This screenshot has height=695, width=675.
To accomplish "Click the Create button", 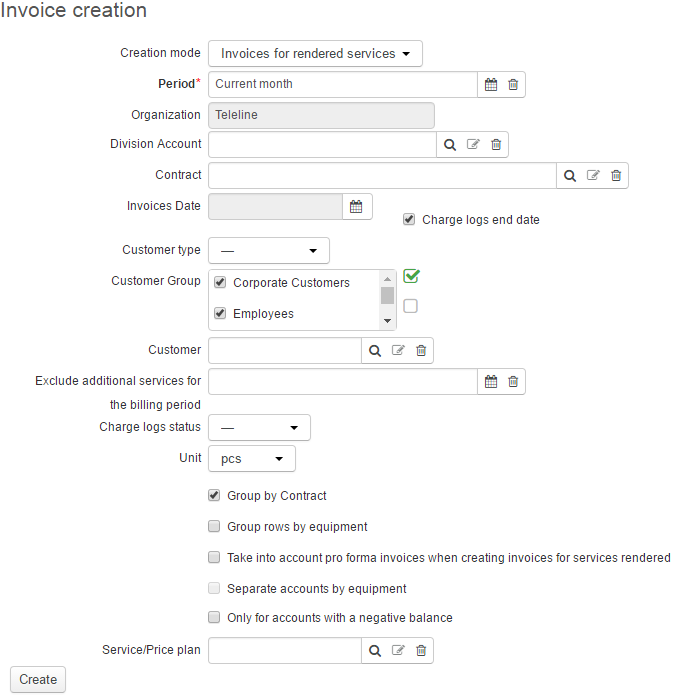I will tap(38, 679).
